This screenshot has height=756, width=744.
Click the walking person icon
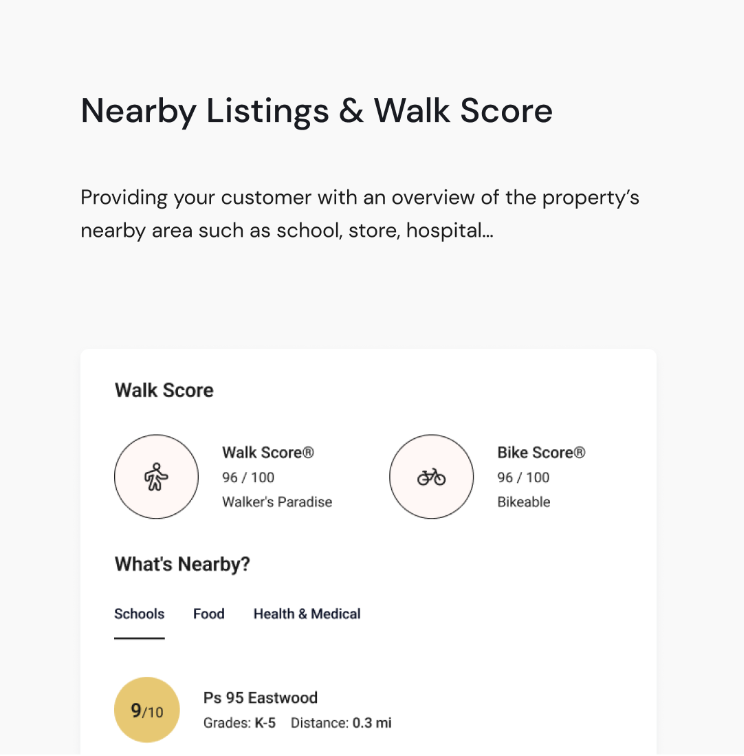coord(156,477)
